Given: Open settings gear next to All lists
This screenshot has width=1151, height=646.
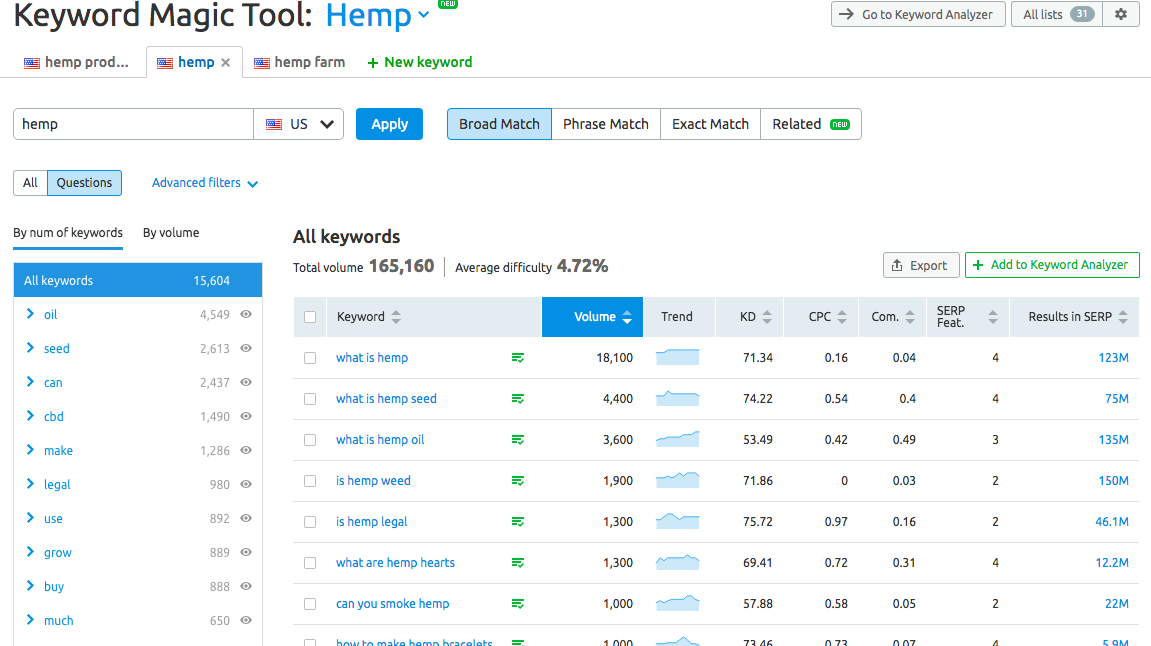Looking at the screenshot, I should [1121, 14].
